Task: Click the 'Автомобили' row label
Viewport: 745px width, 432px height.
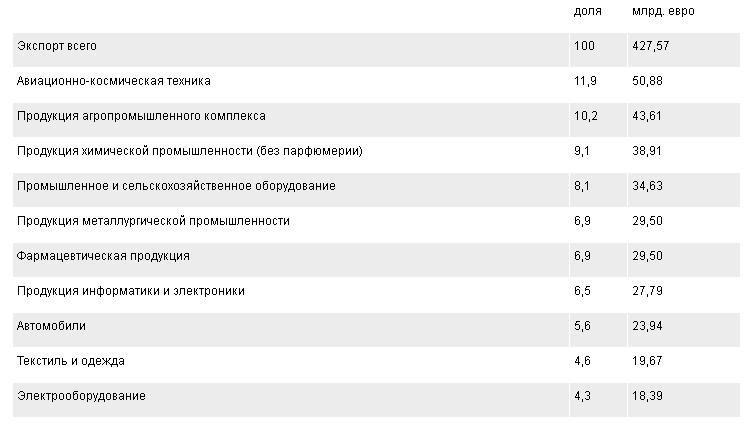Action: coord(51,326)
